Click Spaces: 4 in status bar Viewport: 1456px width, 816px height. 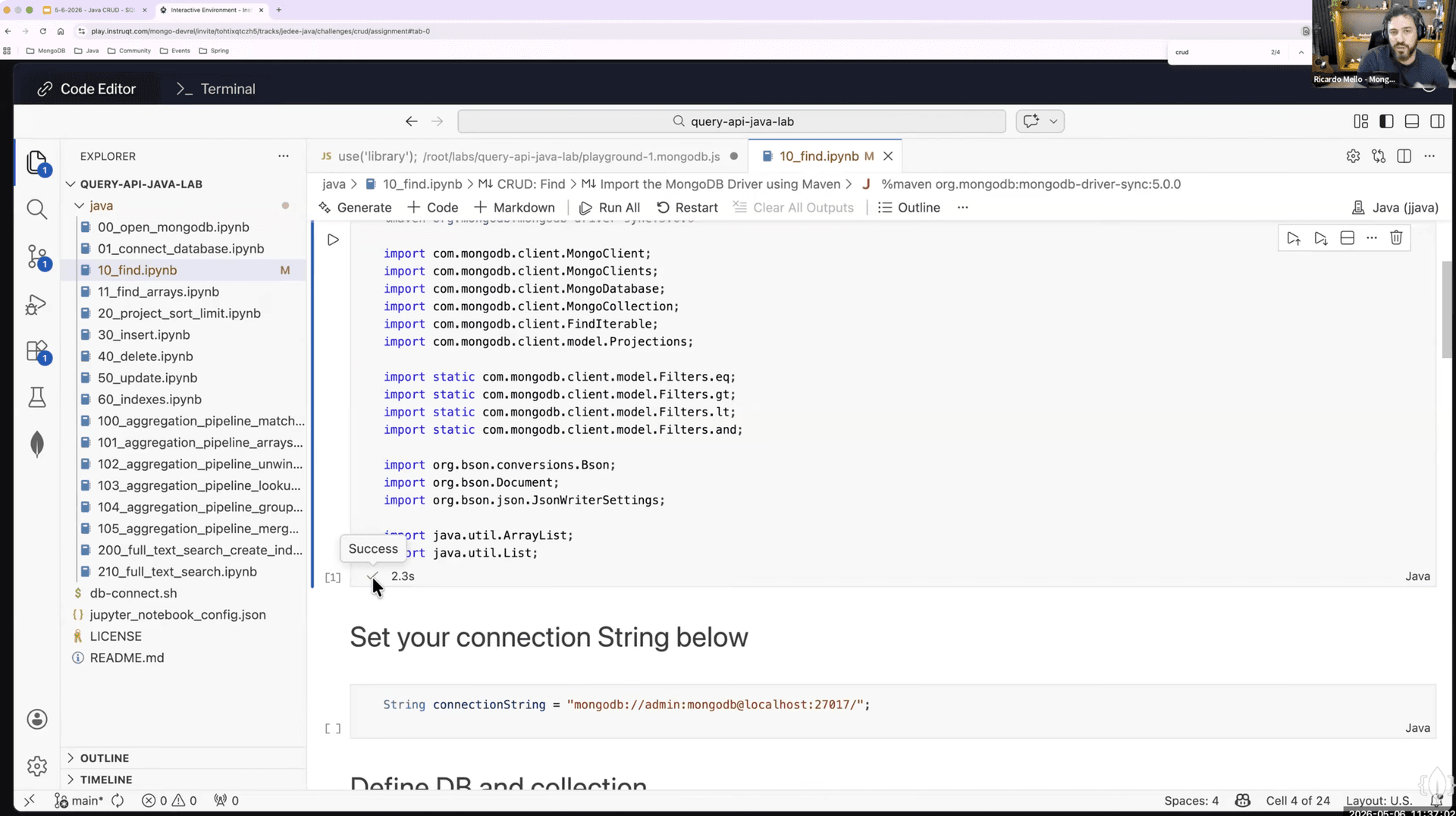click(1191, 801)
